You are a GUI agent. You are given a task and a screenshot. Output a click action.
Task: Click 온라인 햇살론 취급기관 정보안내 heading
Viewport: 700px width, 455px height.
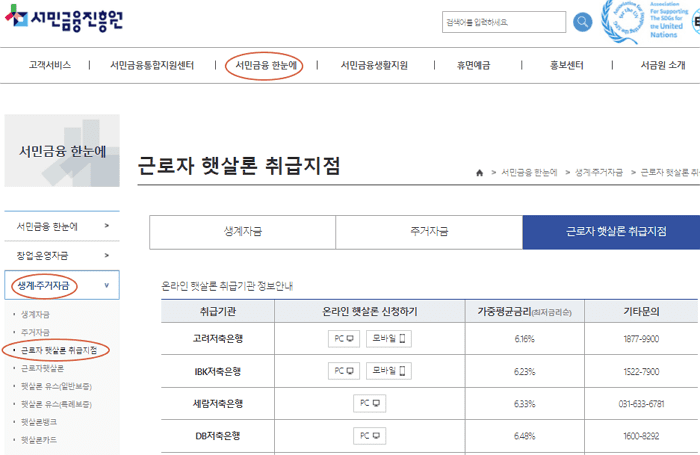pos(227,286)
